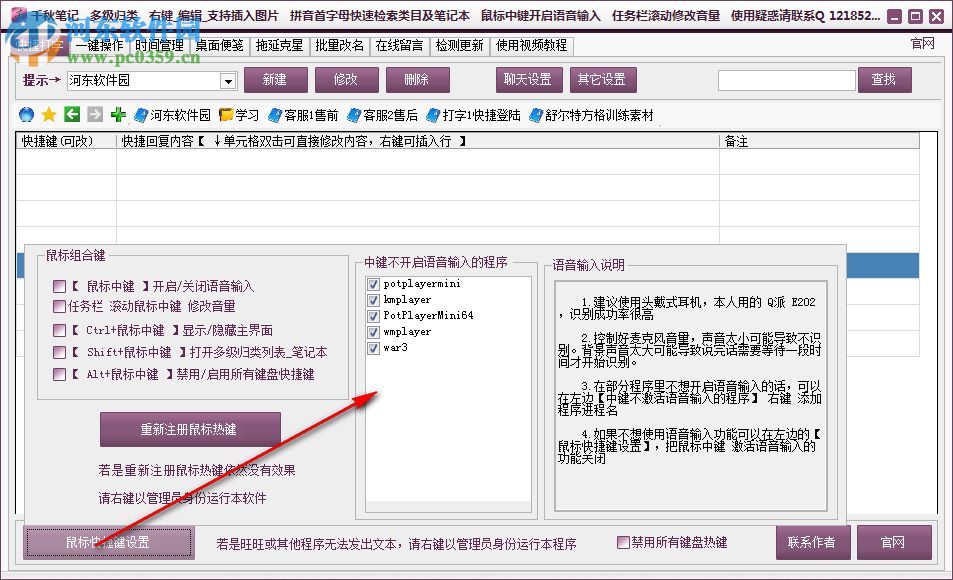Switch to the 使用视频教程 tab
Screen dimensions: 953x580
pyautogui.click(x=532, y=44)
